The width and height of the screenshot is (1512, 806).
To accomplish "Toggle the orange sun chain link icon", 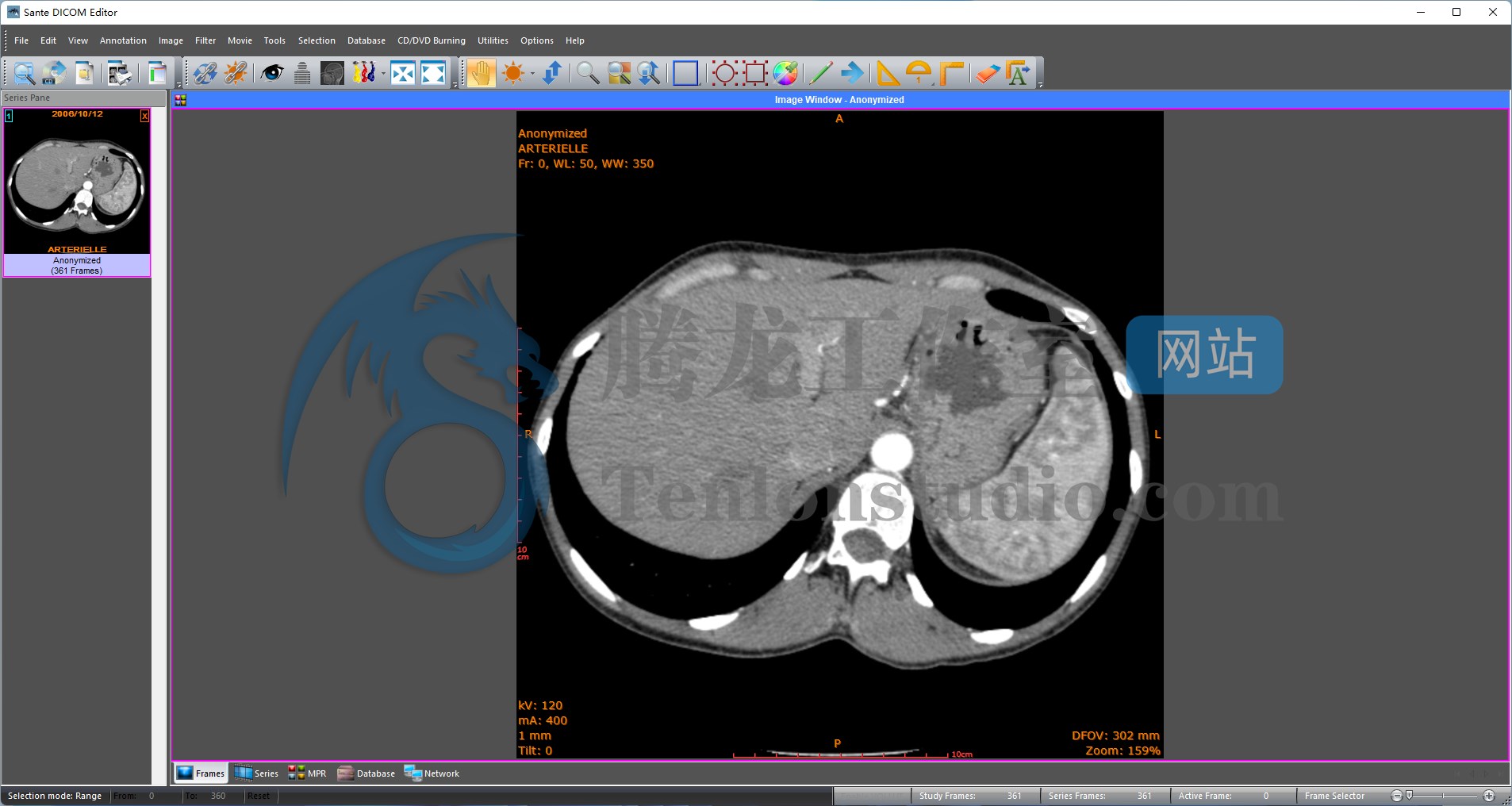I will click(236, 73).
